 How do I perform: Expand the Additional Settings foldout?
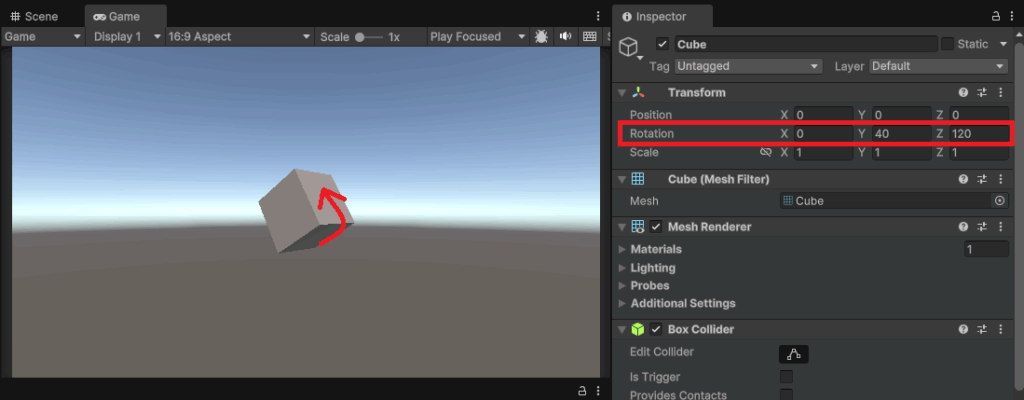tap(622, 303)
